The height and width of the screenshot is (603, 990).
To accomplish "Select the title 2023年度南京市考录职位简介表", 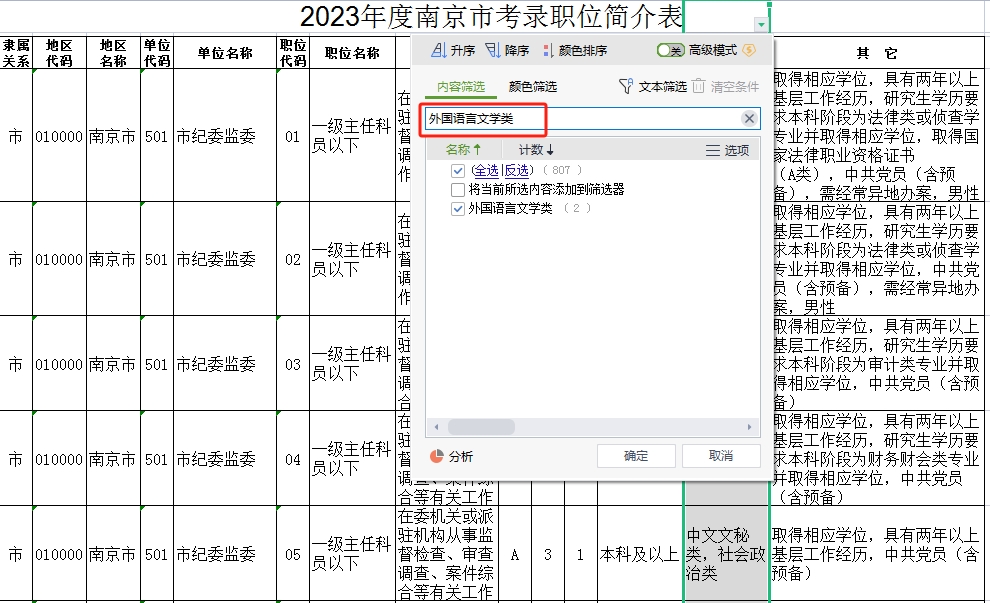I will pyautogui.click(x=491, y=16).
